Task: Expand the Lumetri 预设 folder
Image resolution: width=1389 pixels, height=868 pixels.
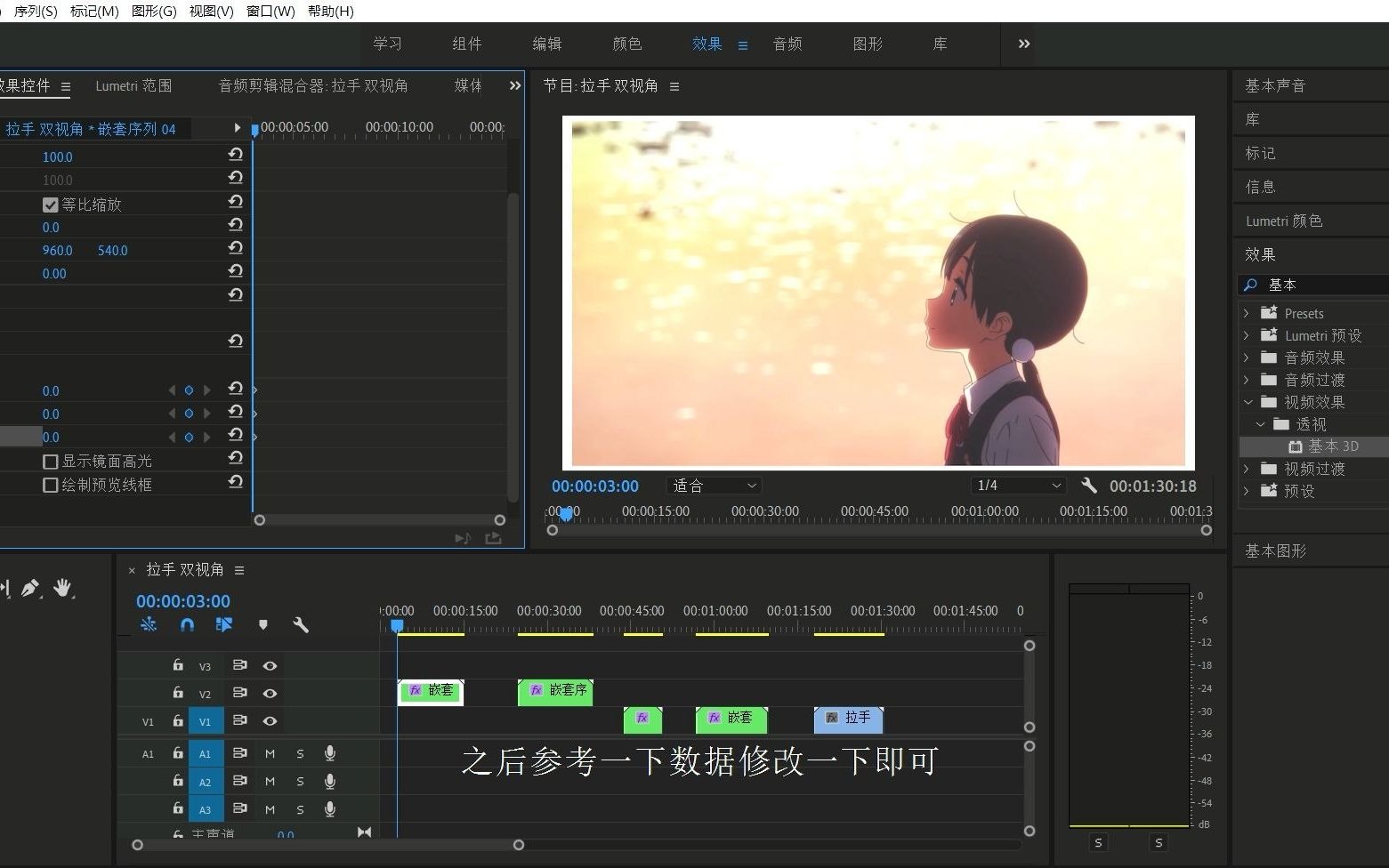Action: 1247,335
